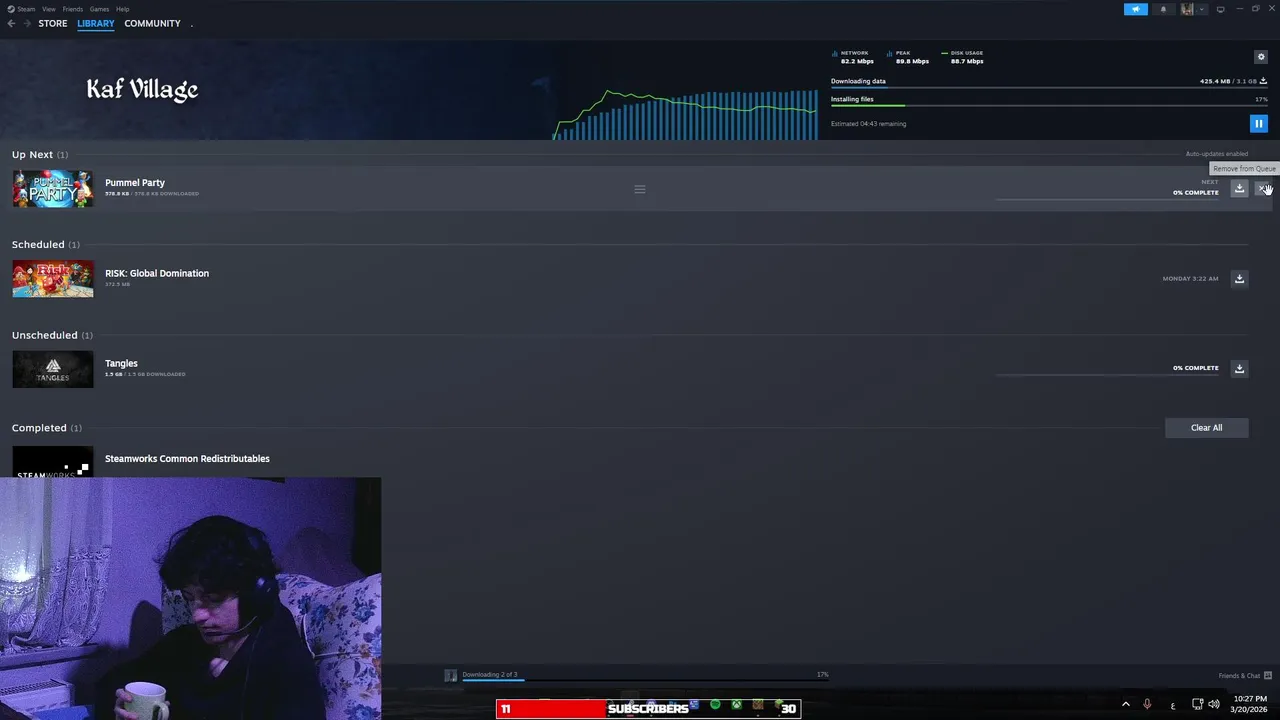Click the RISK: Global Domination title

coord(157,273)
